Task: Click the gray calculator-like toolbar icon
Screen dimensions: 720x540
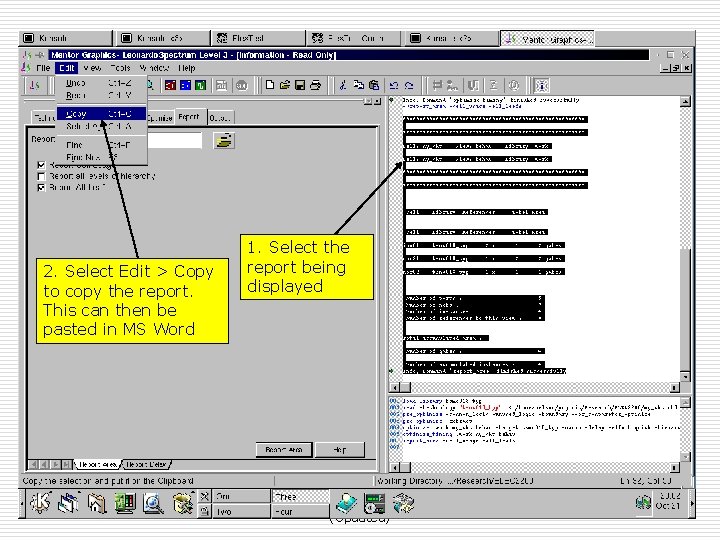Action: 222,85
